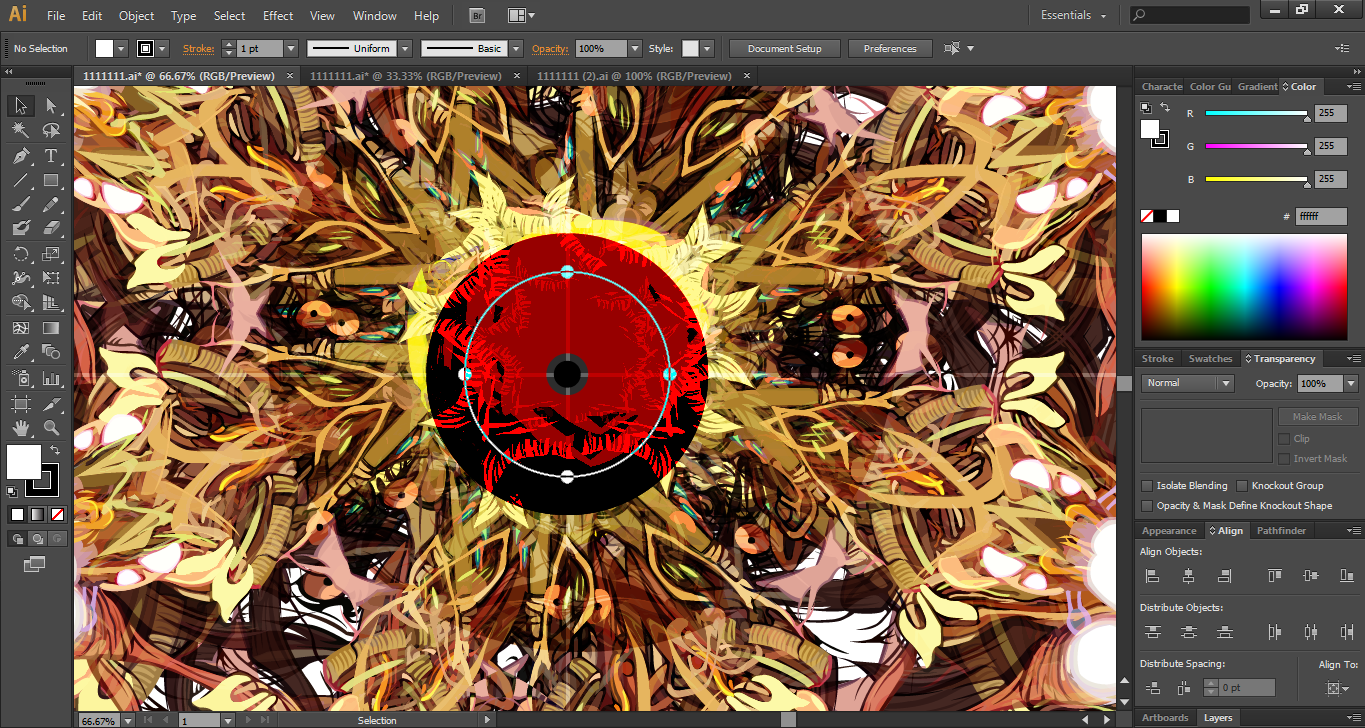Open the stroke weight dropdown
The height and width of the screenshot is (728, 1365).
[x=291, y=48]
